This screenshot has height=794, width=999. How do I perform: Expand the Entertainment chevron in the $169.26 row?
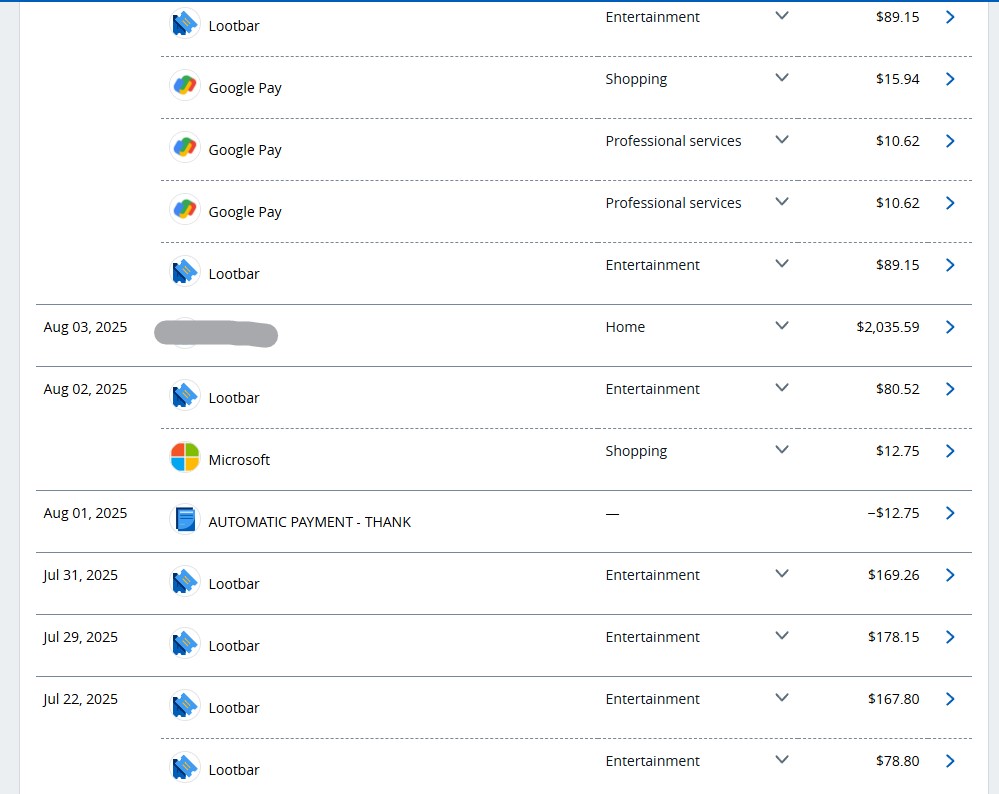tap(782, 574)
